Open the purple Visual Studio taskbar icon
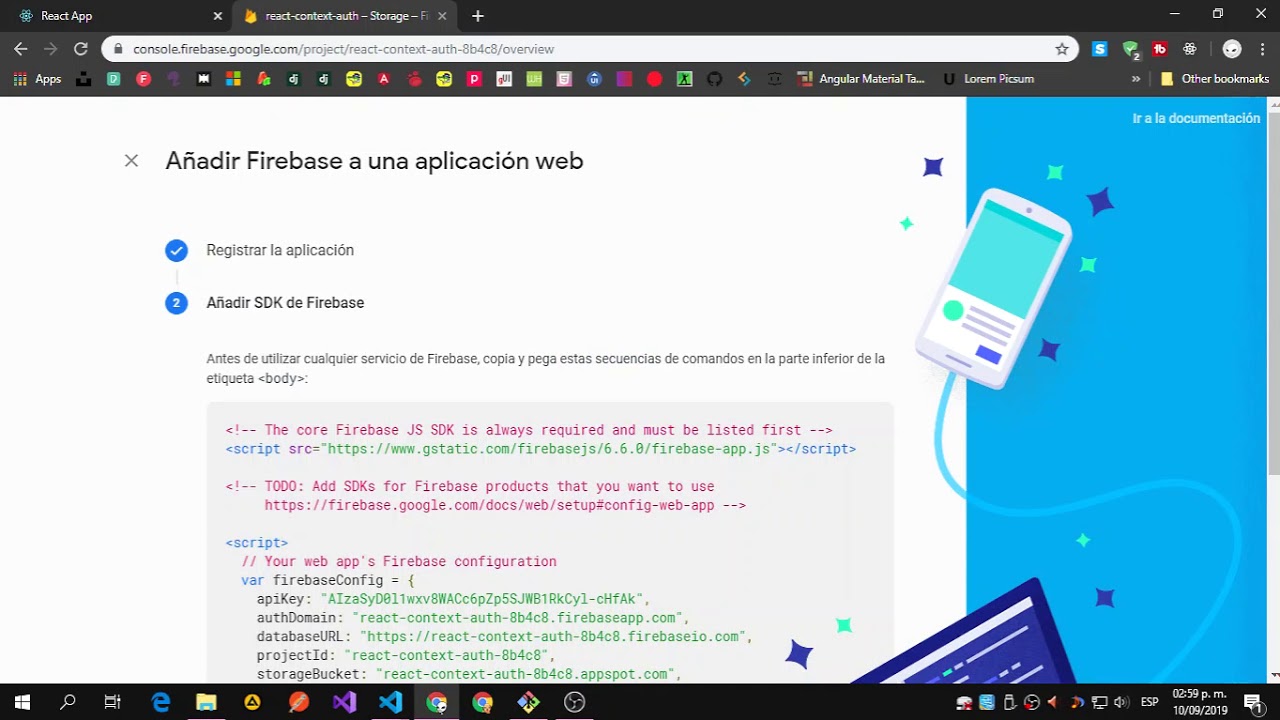This screenshot has height=720, width=1280. 344,702
